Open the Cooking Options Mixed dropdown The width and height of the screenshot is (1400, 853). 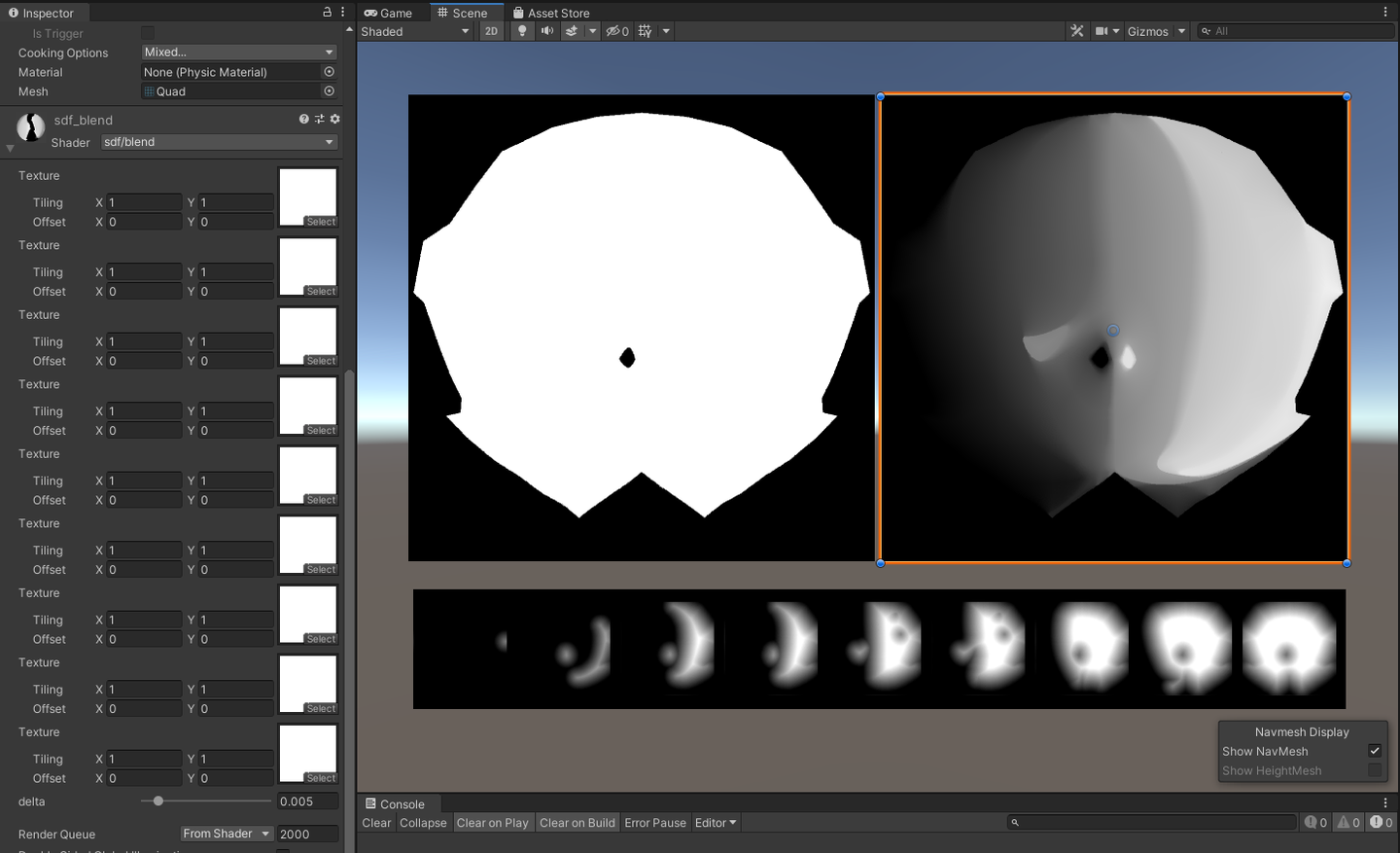239,53
